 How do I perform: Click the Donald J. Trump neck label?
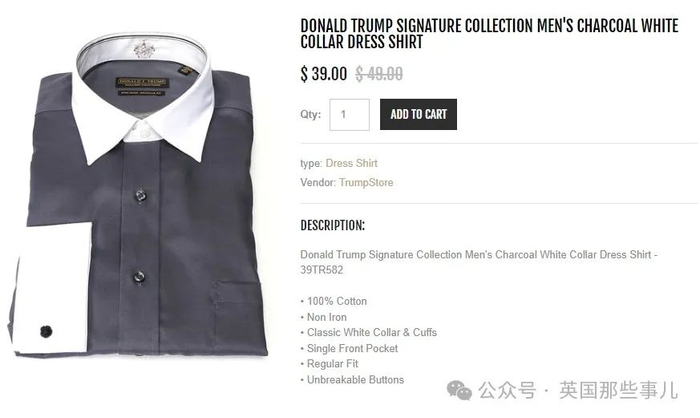(142, 82)
